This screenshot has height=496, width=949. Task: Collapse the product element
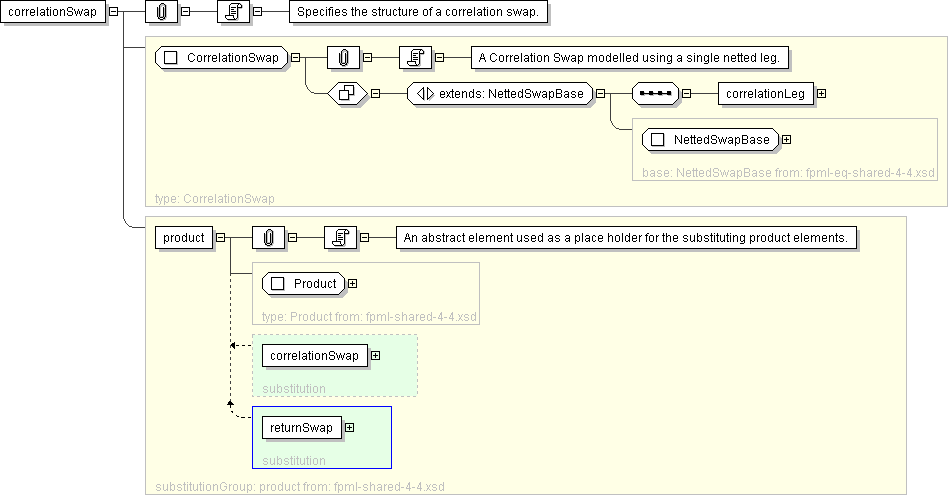220,238
